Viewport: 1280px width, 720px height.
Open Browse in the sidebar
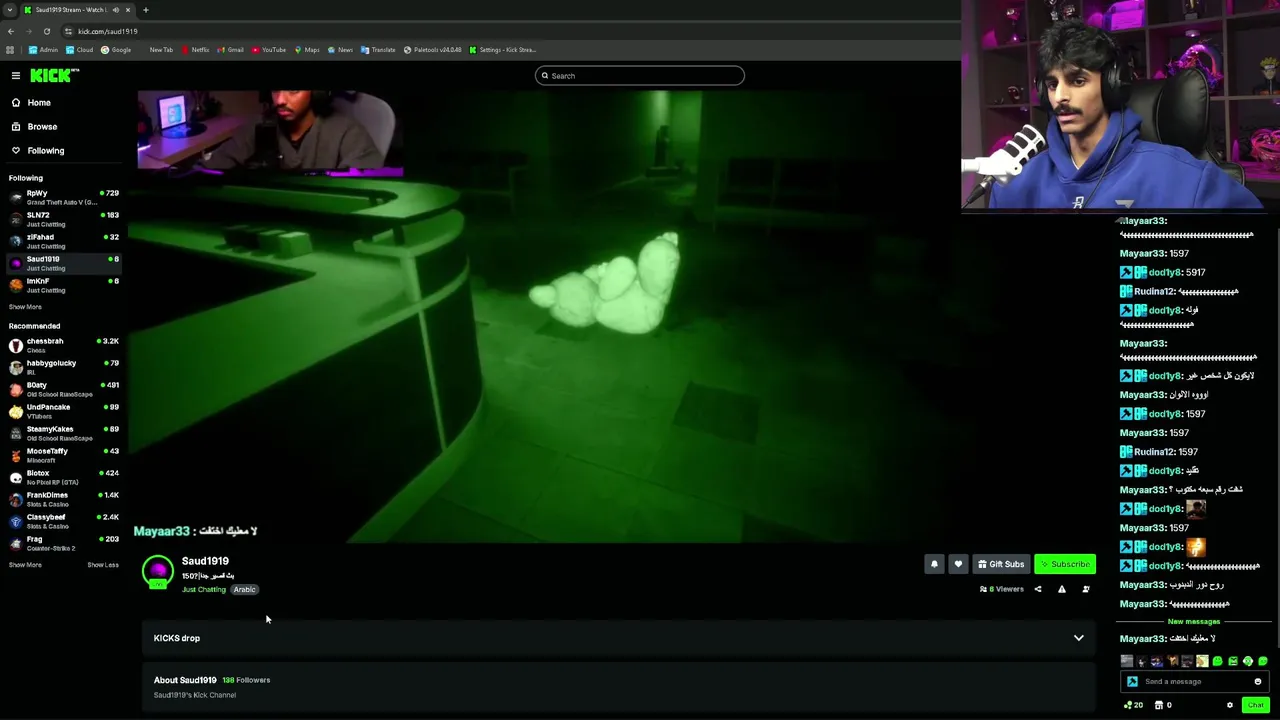click(34, 127)
